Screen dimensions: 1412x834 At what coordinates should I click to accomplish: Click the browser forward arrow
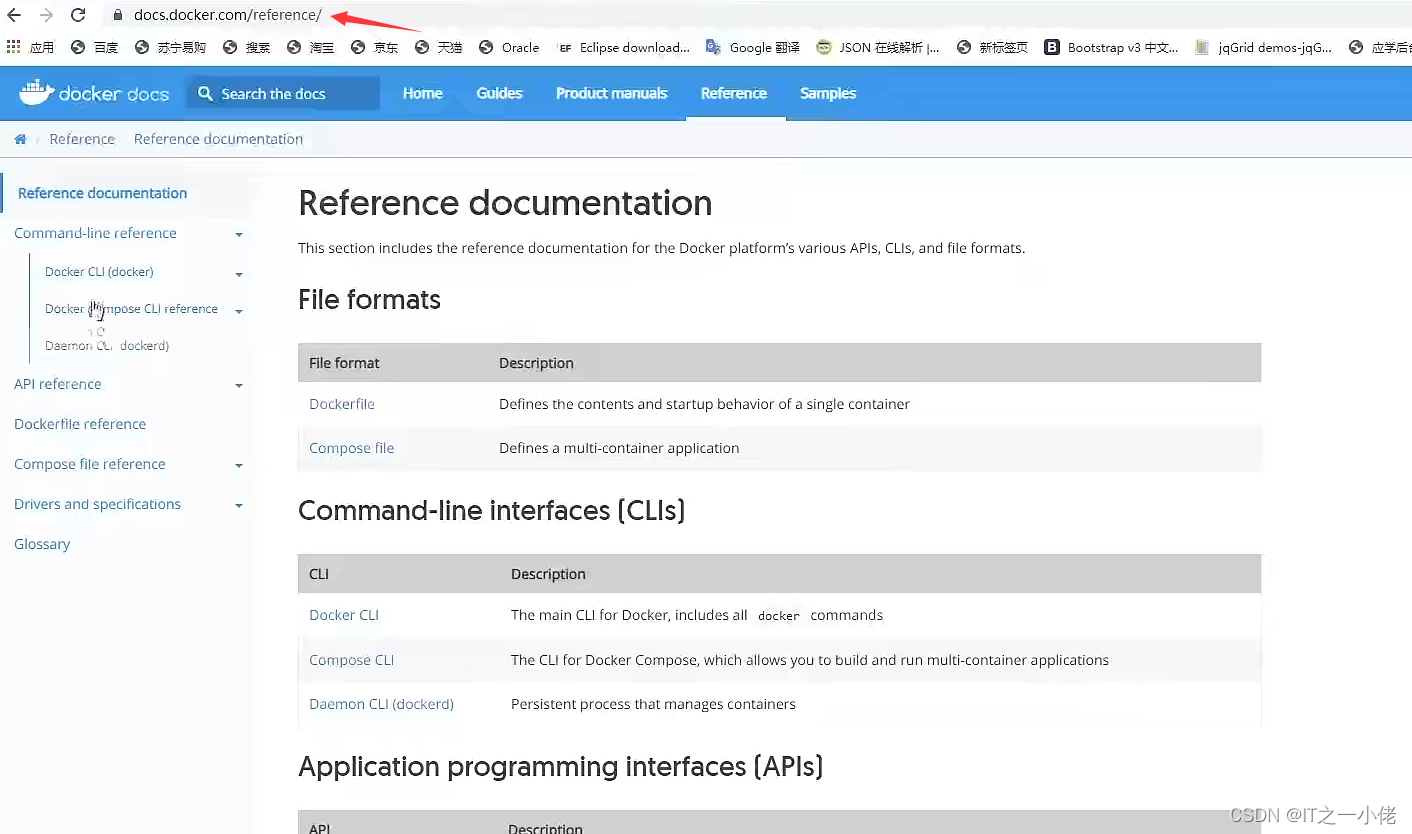coord(46,15)
